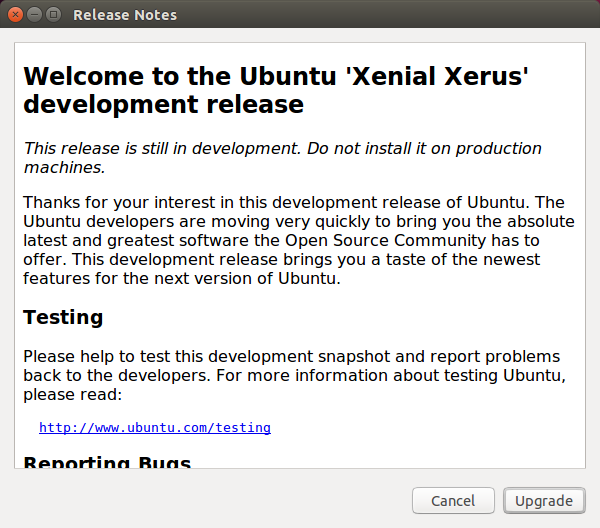This screenshot has height=528, width=600.
Task: Click the Release Notes title bar text
Action: [125, 15]
